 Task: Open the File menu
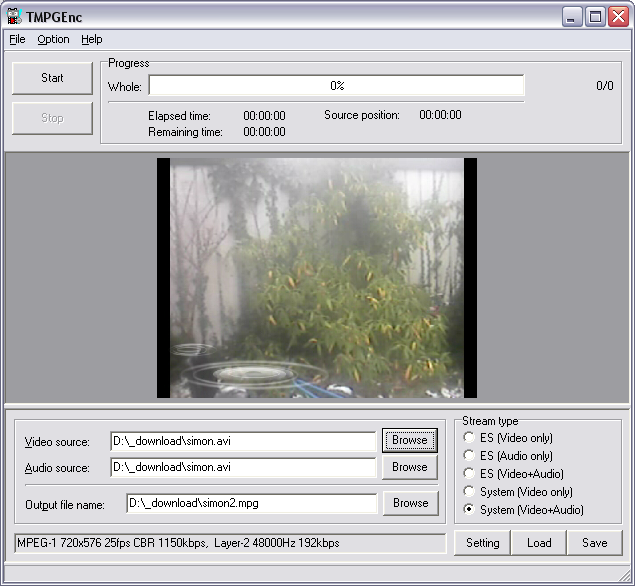point(17,39)
